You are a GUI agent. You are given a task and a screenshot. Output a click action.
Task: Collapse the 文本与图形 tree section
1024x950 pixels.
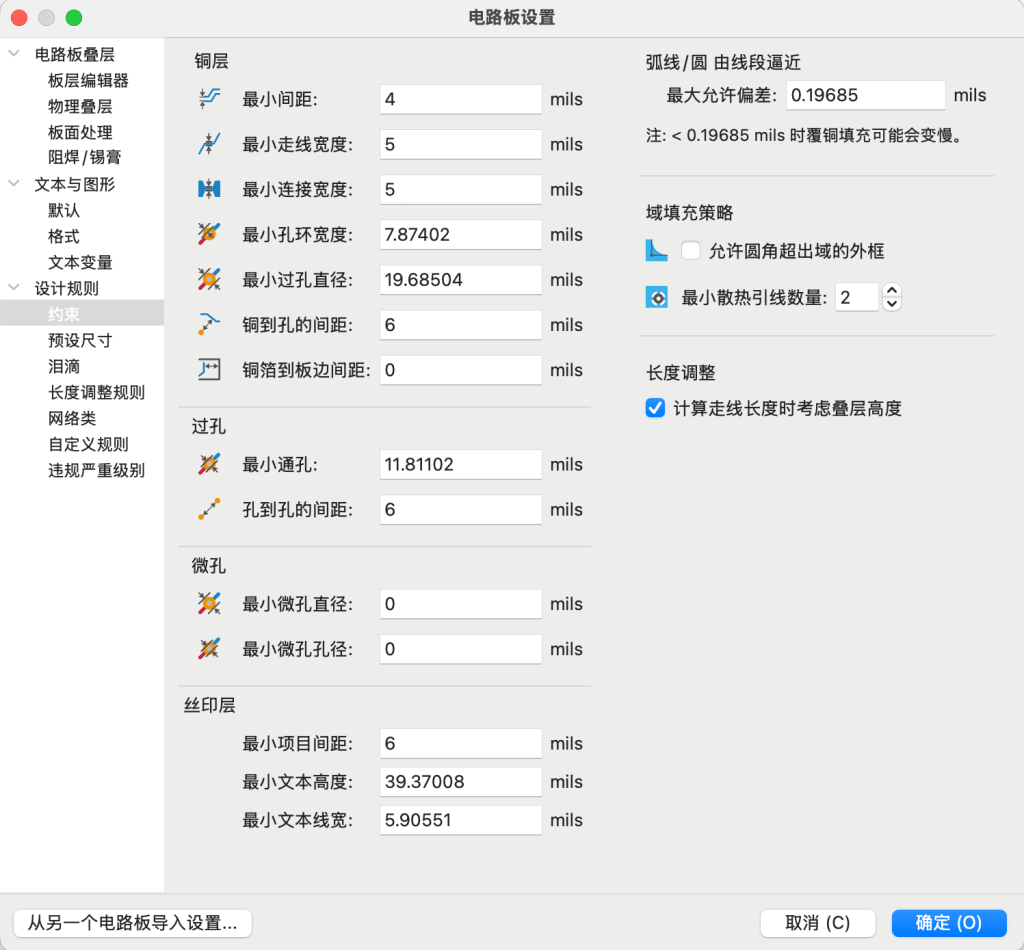pos(12,184)
